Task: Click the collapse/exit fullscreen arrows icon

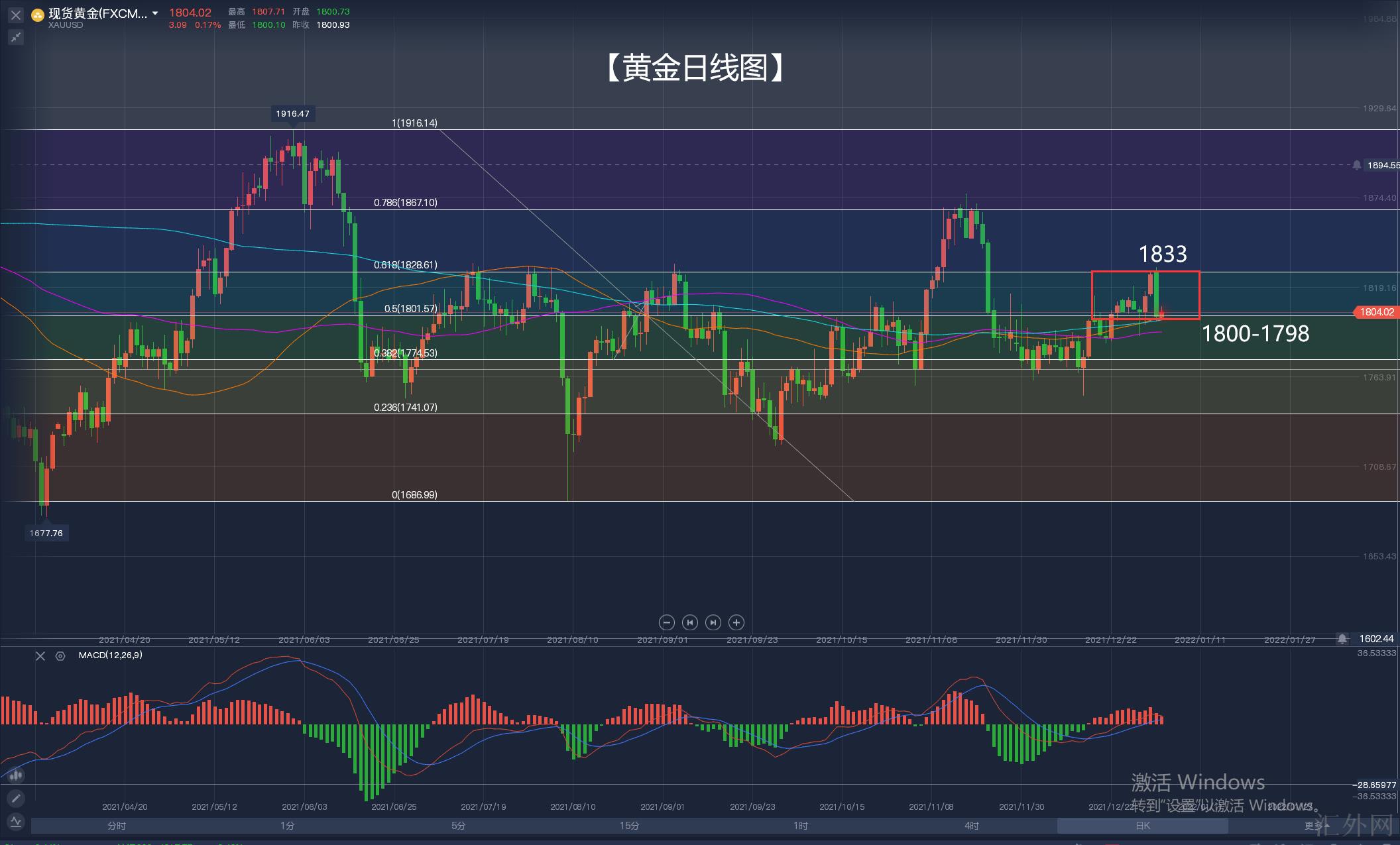Action: (x=16, y=37)
